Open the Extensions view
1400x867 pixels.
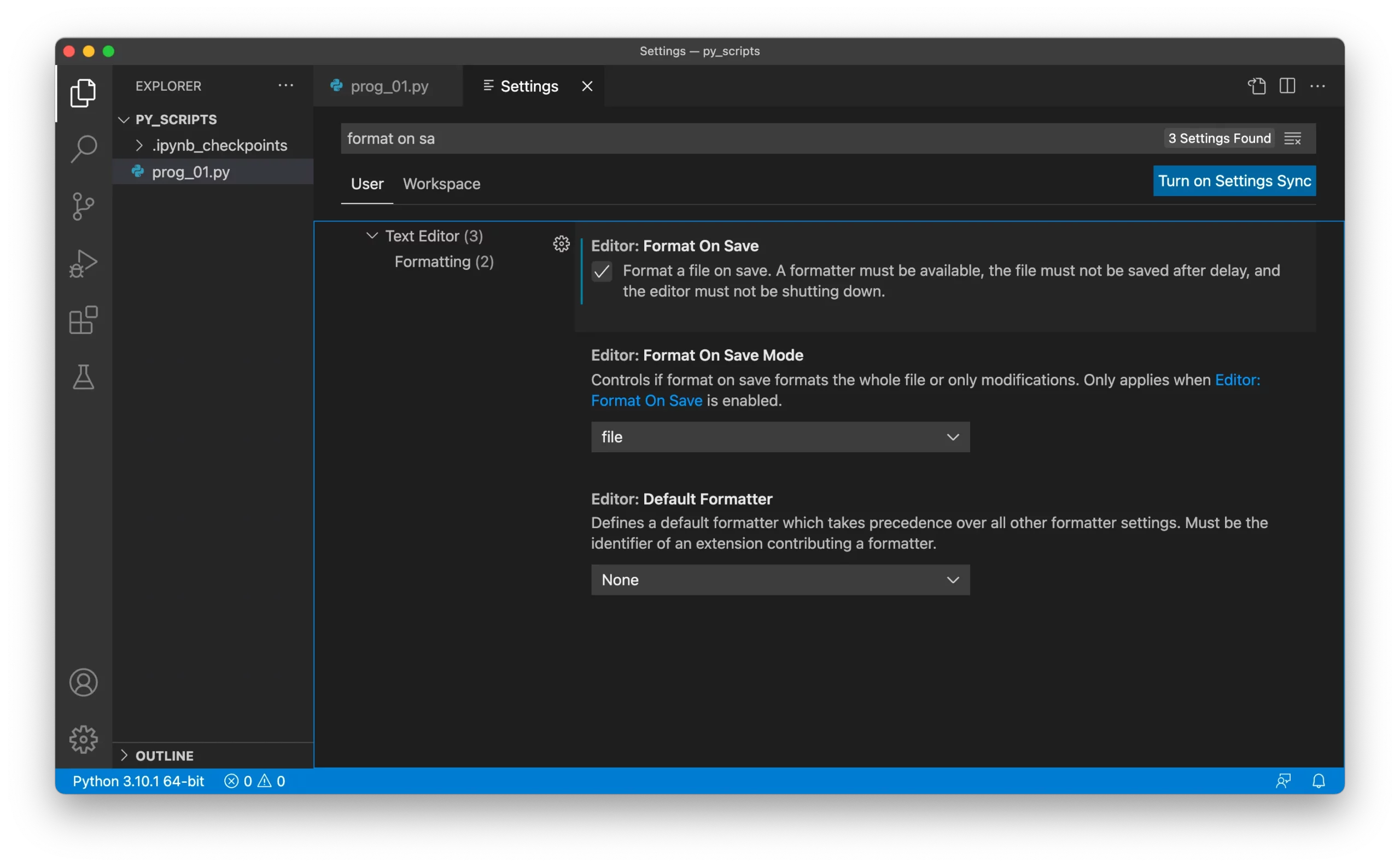point(83,320)
